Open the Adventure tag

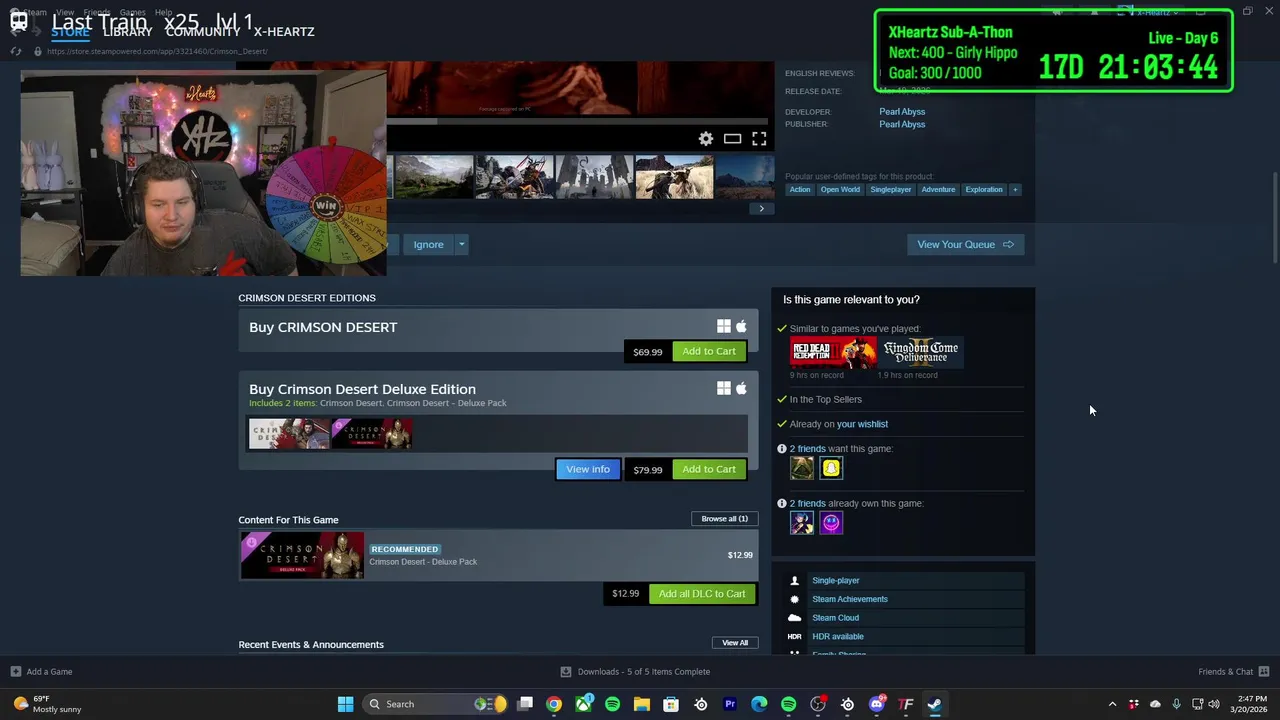tap(938, 189)
